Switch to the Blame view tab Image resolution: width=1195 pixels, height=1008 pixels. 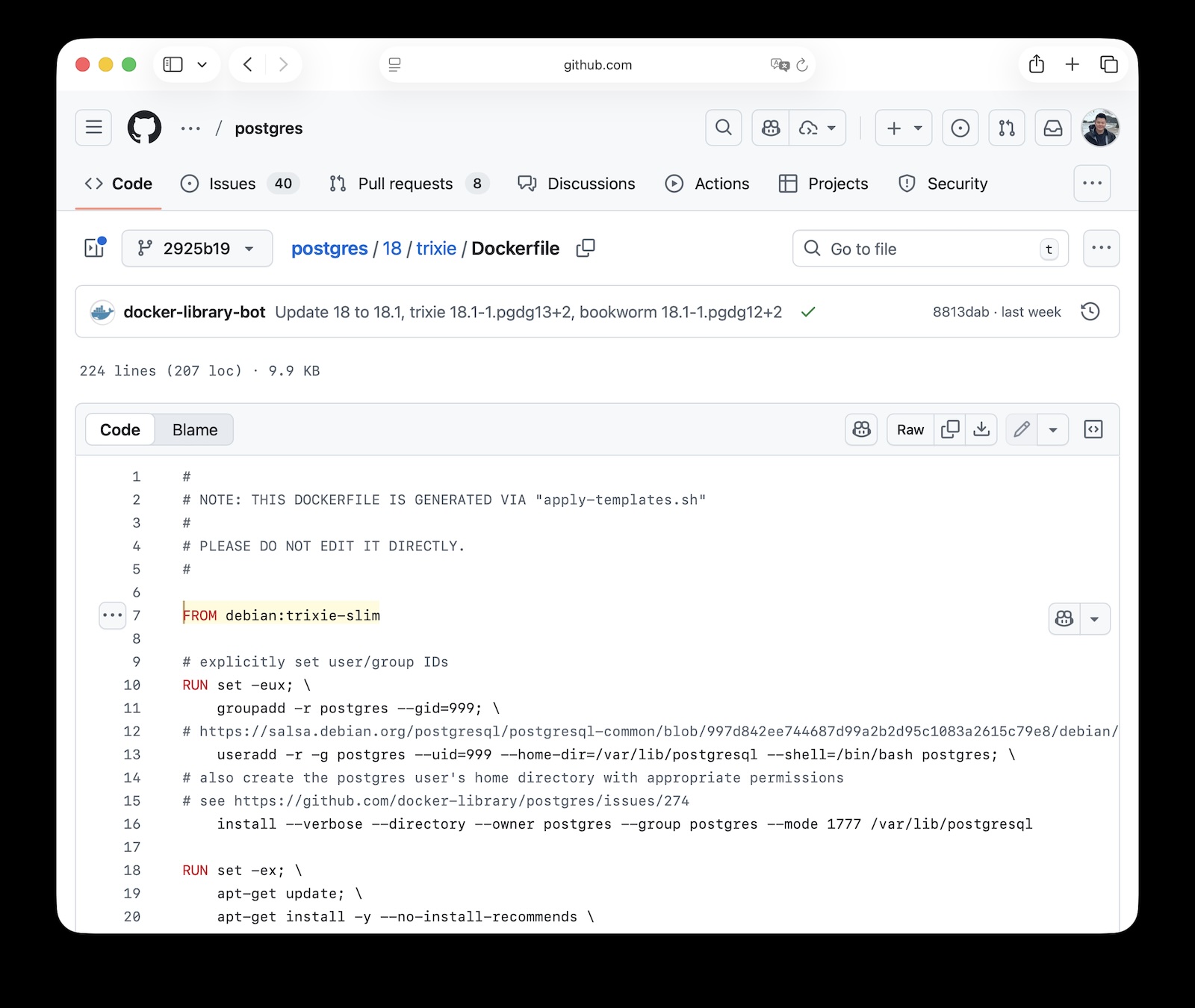(x=193, y=429)
